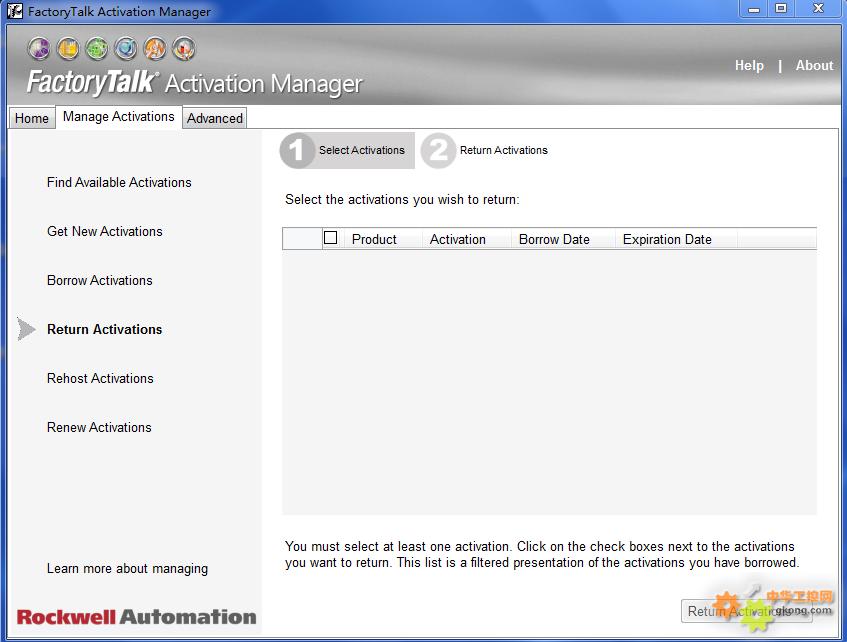Click the step 1 circle icon
Viewport: 847px width, 642px height.
coord(297,150)
